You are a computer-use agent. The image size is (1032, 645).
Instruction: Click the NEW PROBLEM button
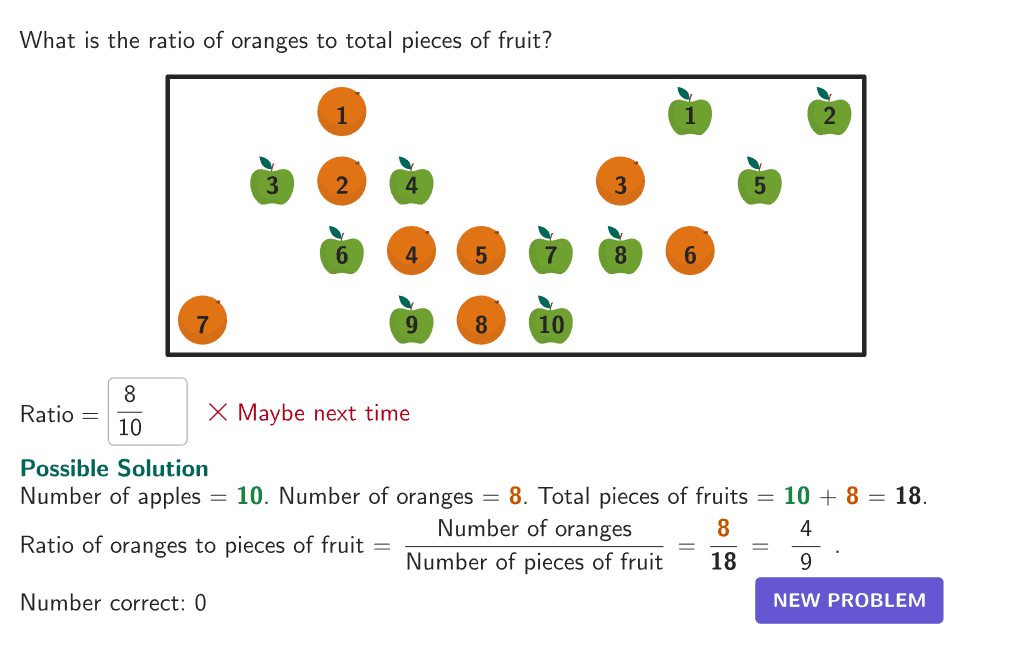(849, 600)
